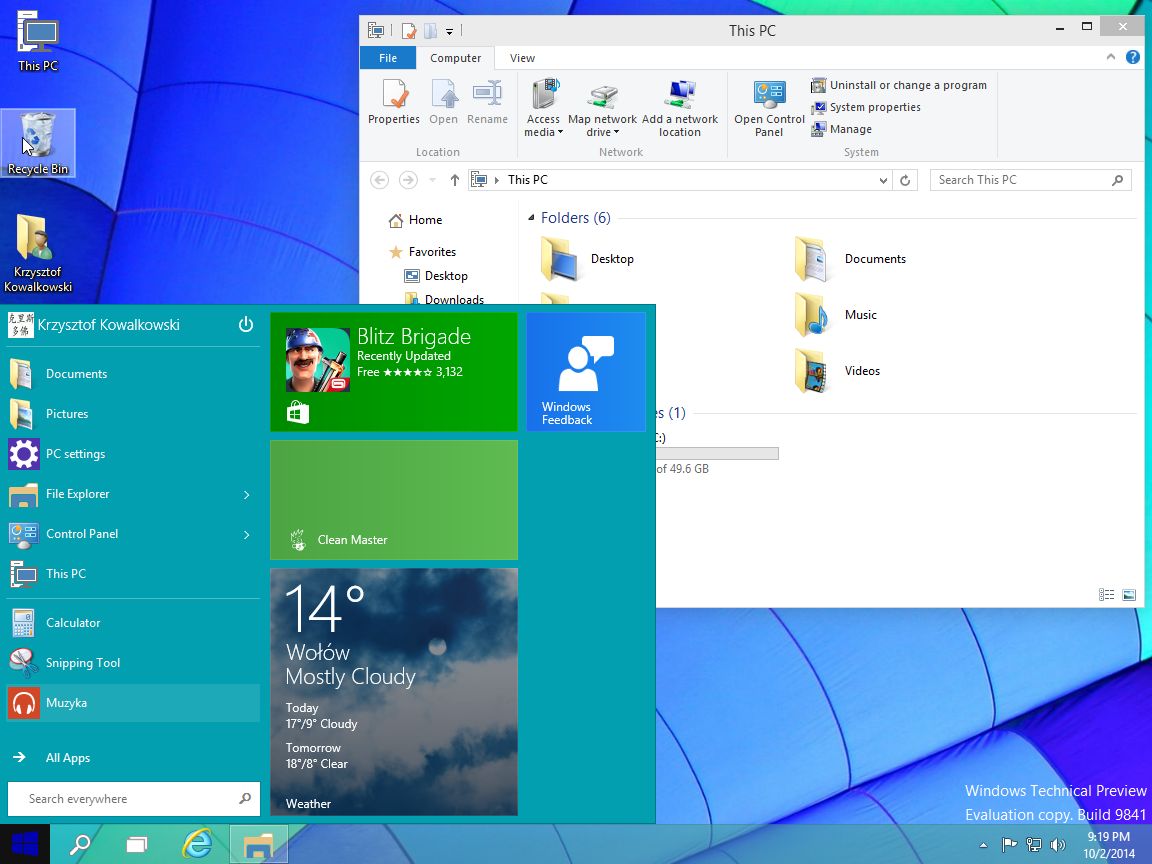Screen dimensions: 1152x864
Task: Click the power button in Start menu
Action: tap(246, 324)
